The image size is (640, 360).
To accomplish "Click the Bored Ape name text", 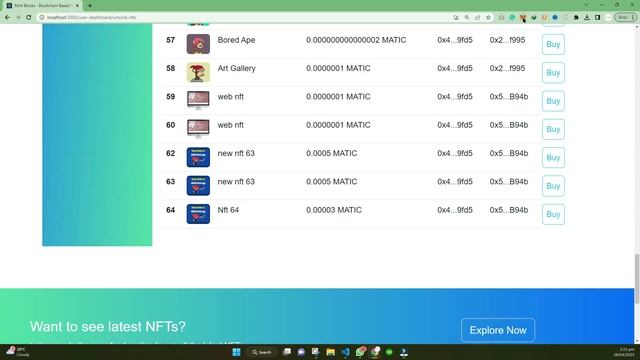I will click(x=236, y=40).
